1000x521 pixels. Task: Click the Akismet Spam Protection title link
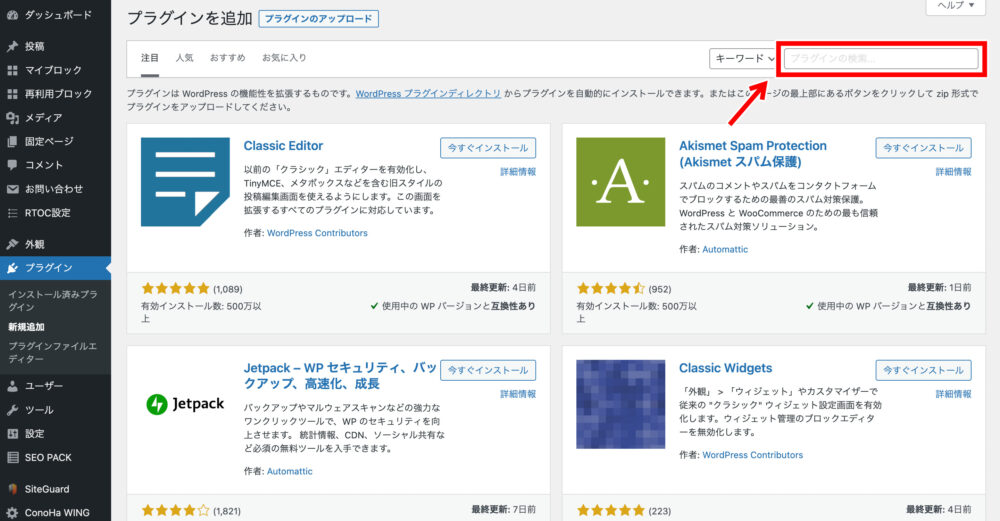[x=753, y=154]
